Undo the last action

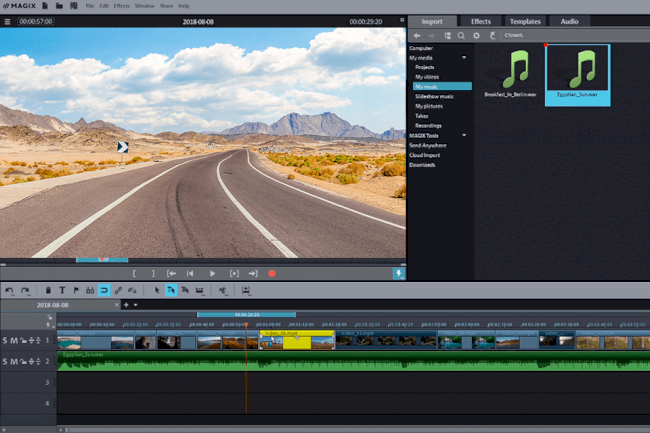tap(9, 290)
